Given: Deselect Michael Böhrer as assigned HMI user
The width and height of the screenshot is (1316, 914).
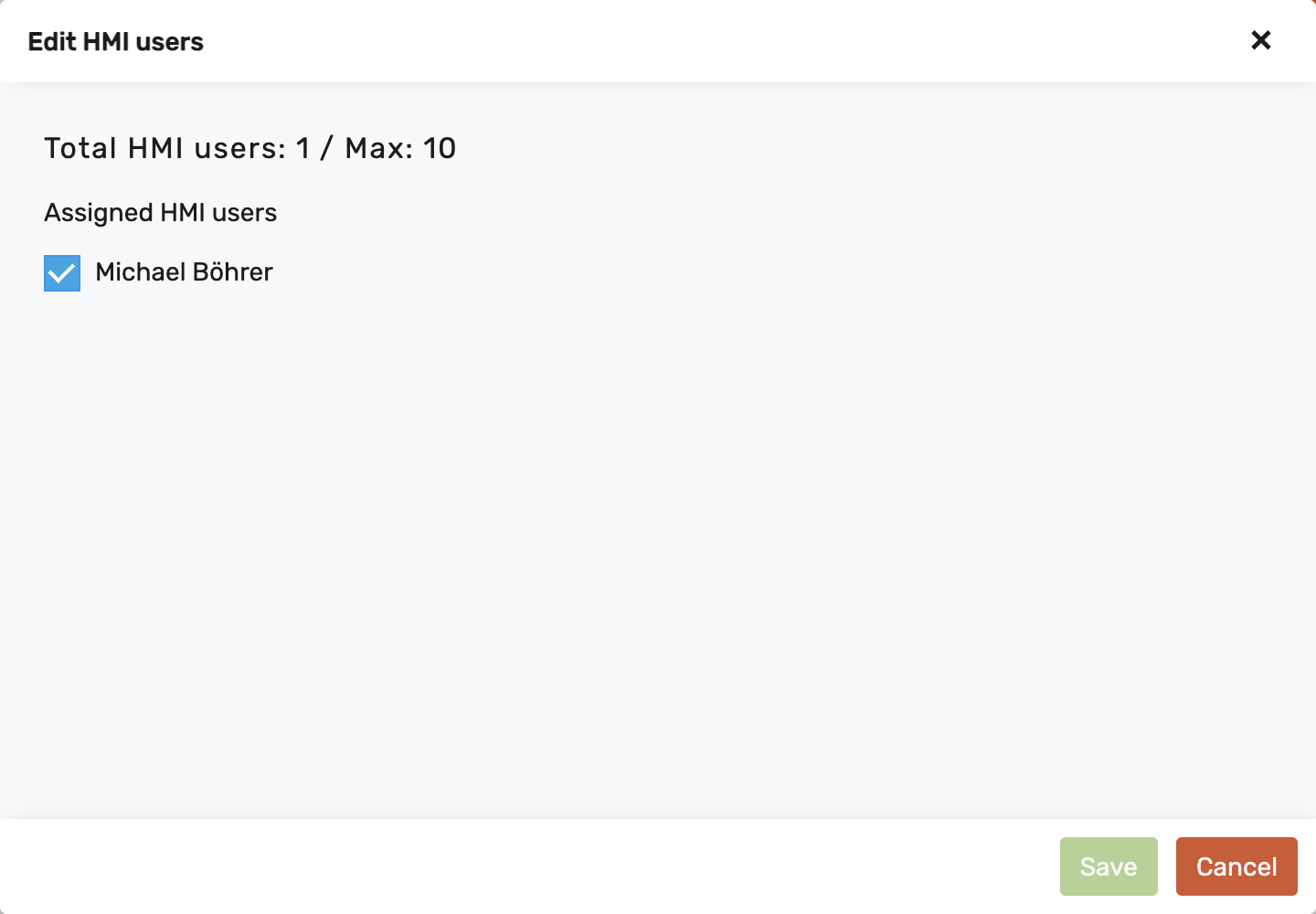Looking at the screenshot, I should click(62, 273).
